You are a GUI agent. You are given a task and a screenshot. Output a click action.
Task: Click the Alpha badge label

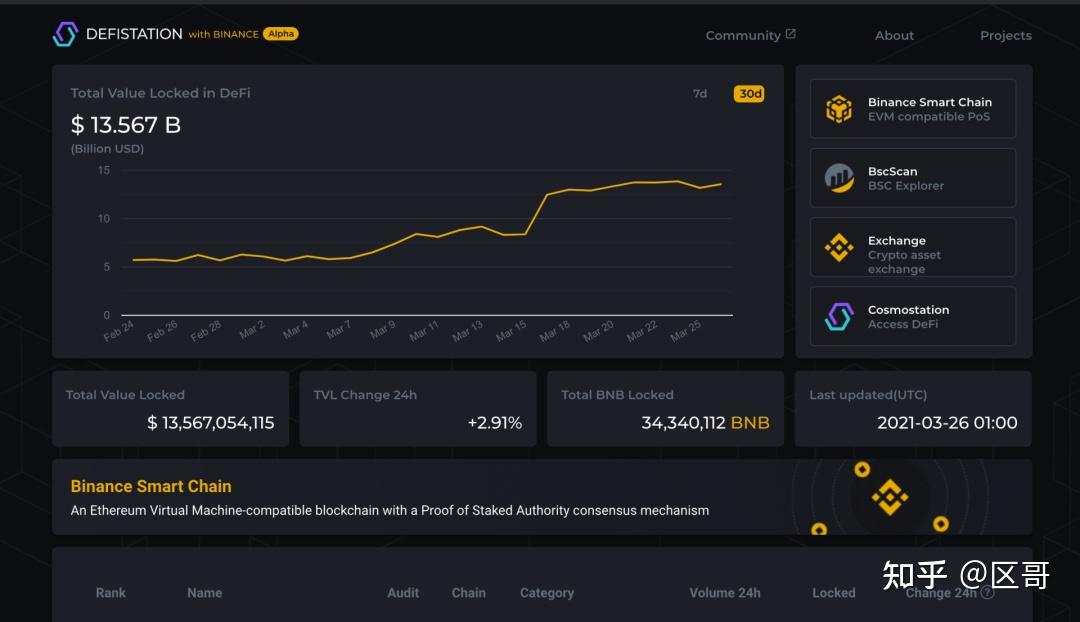point(281,34)
